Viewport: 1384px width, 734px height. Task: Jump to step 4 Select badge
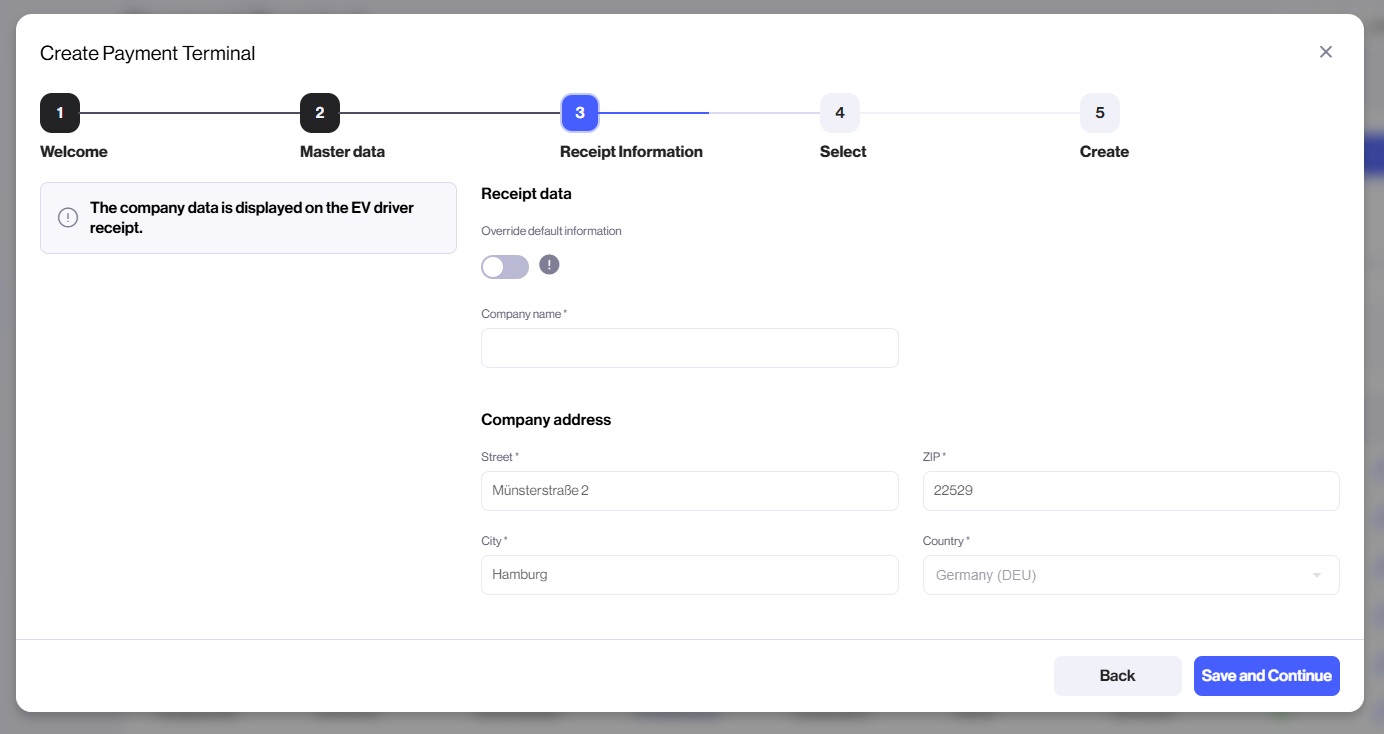840,113
